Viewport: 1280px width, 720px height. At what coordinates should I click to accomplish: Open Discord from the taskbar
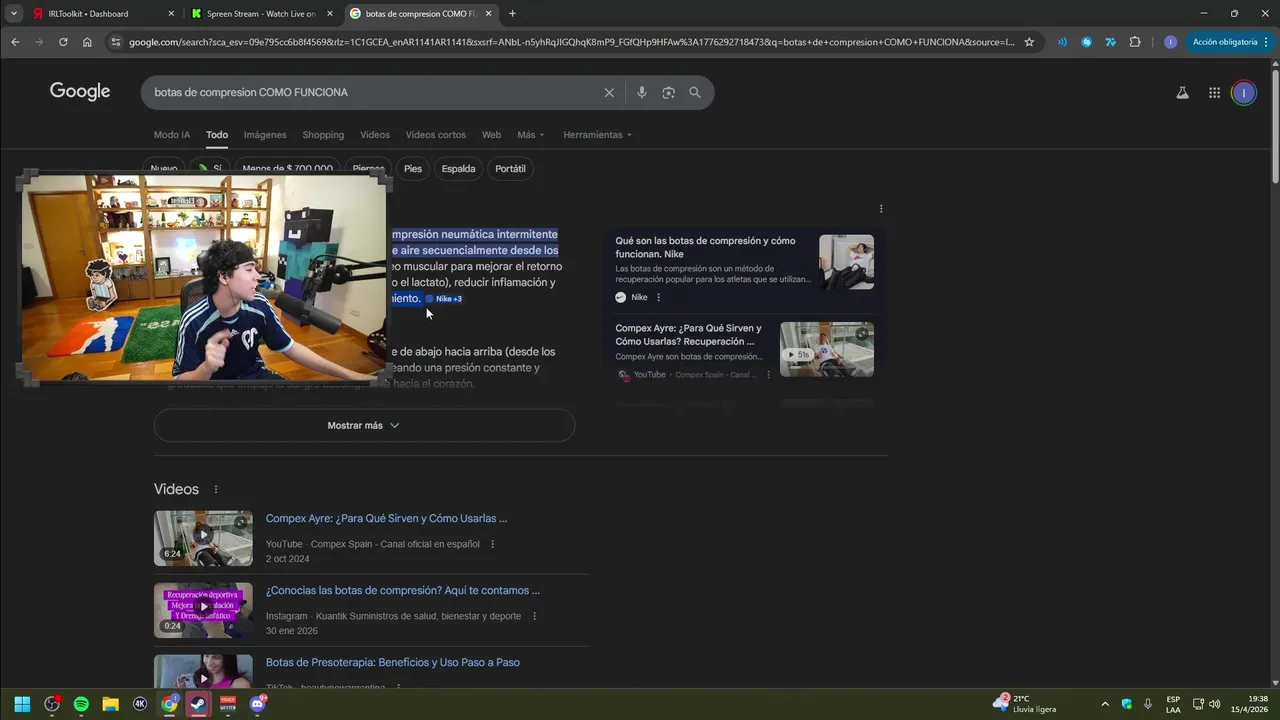(x=258, y=704)
